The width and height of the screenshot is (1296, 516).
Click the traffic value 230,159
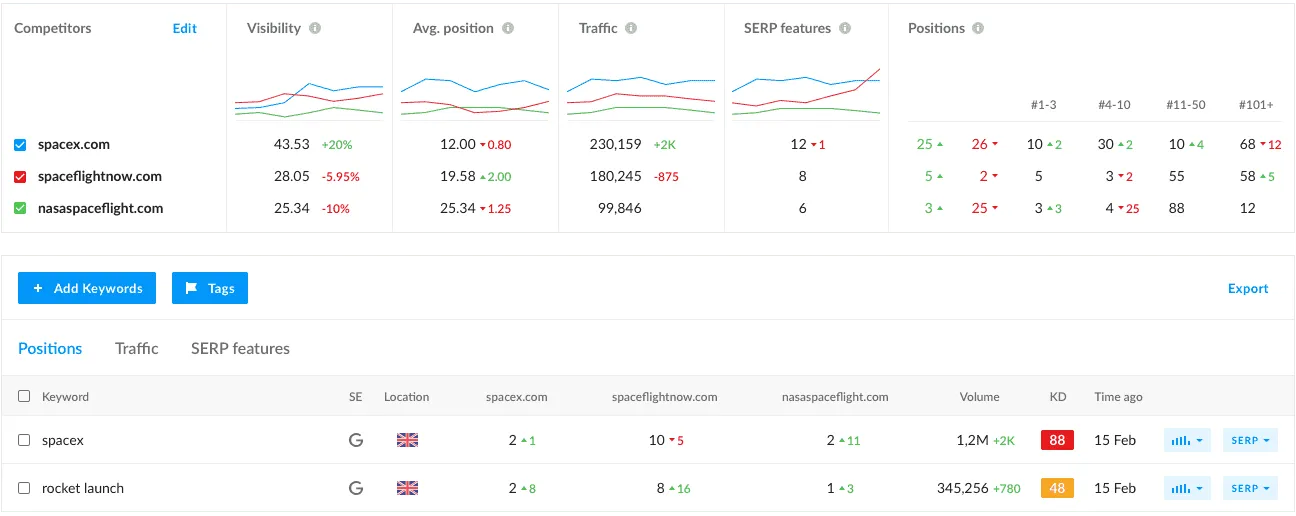616,144
